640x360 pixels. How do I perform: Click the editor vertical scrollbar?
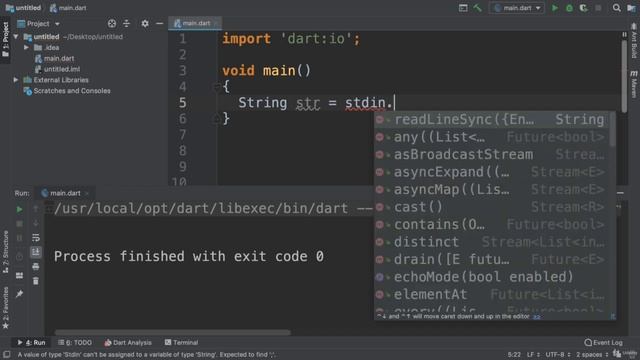(x=624, y=76)
